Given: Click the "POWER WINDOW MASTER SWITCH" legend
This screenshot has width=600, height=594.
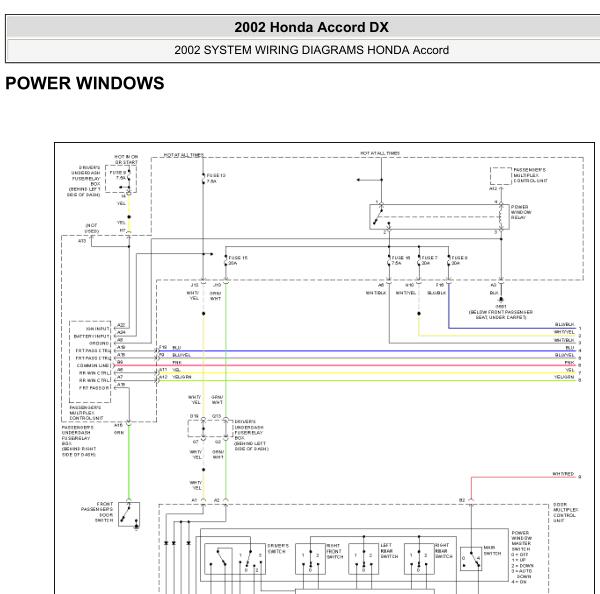Looking at the screenshot, I should click(x=522, y=557).
